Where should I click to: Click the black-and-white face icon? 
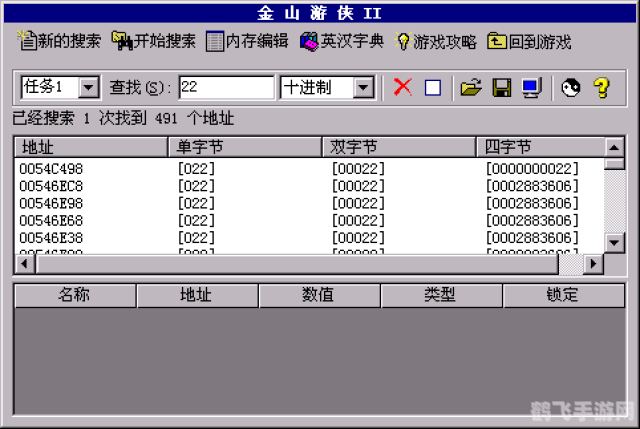coord(571,87)
